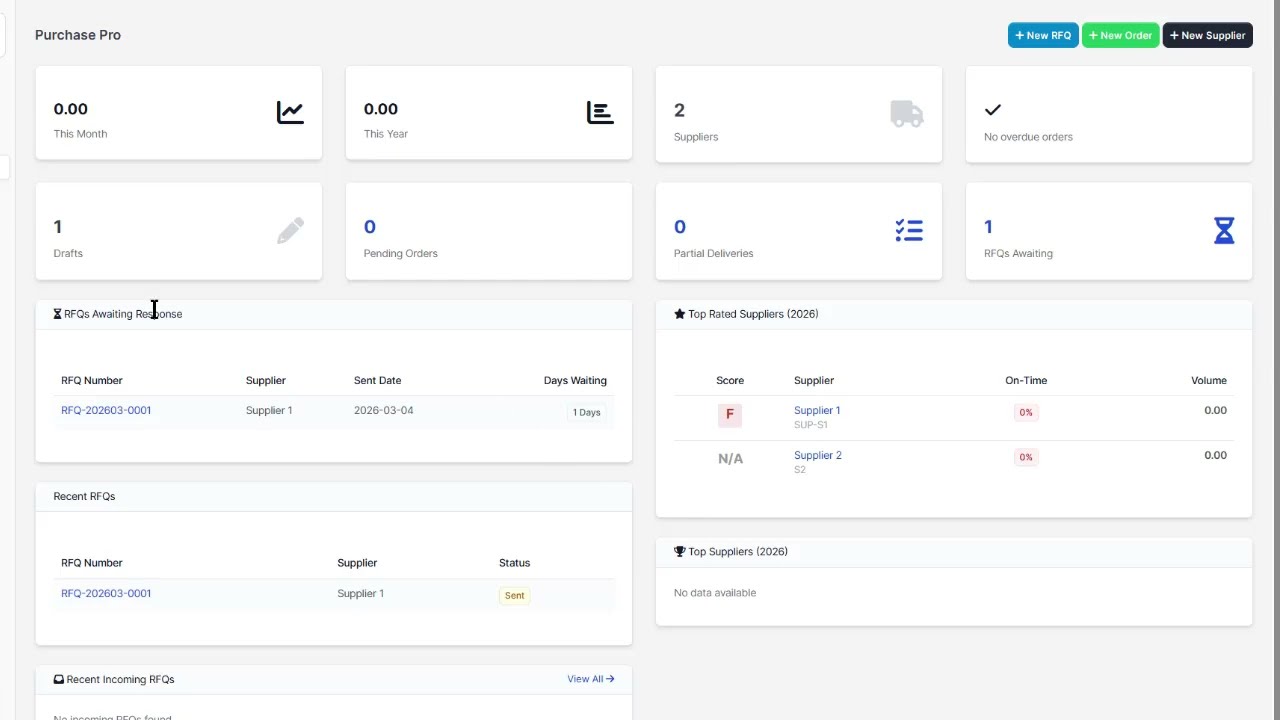
Task: Open Supplier 2 in Top Rated Suppliers
Action: pos(818,455)
